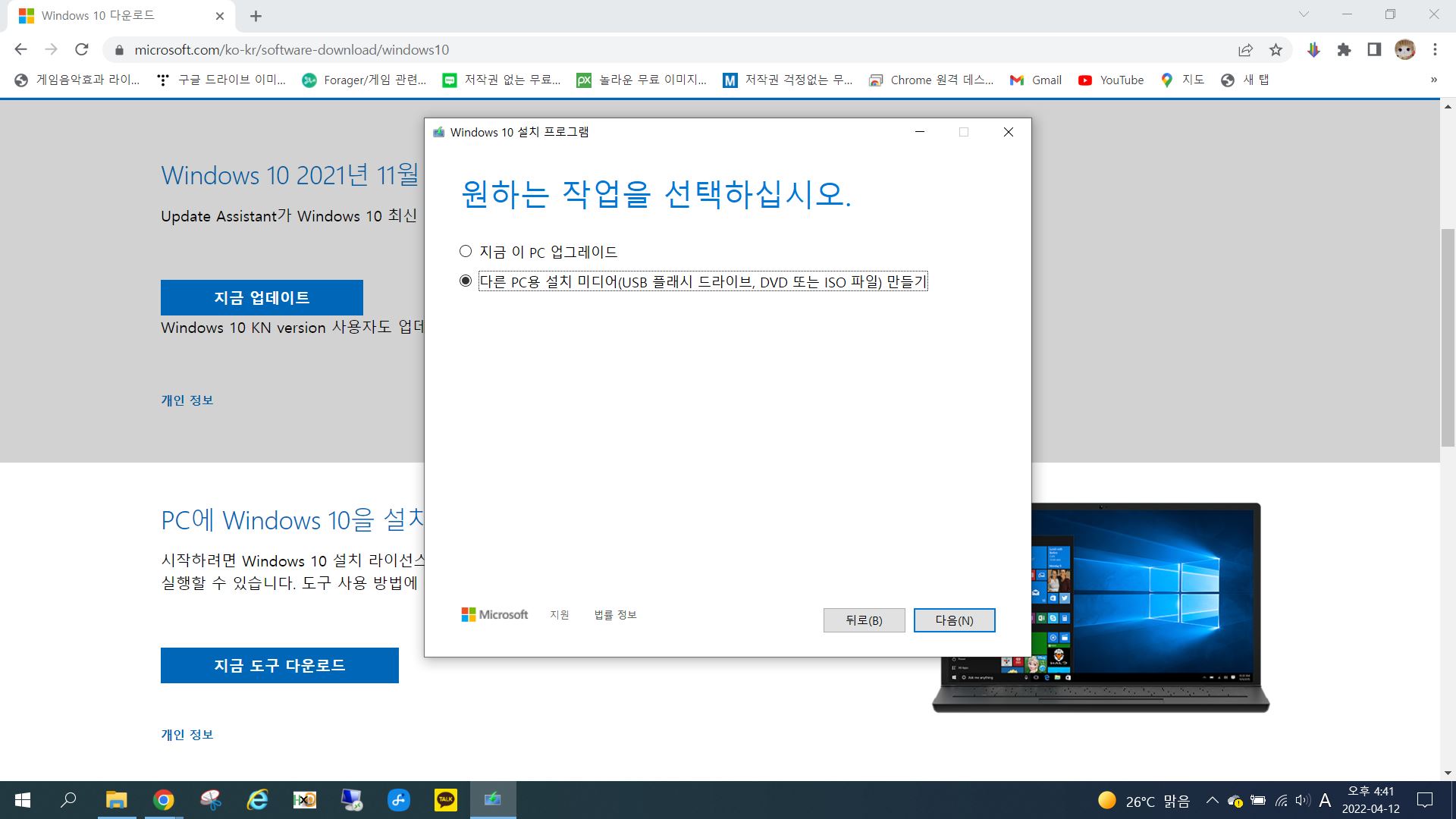Open Chrome extensions puzzle icon

pos(1344,50)
